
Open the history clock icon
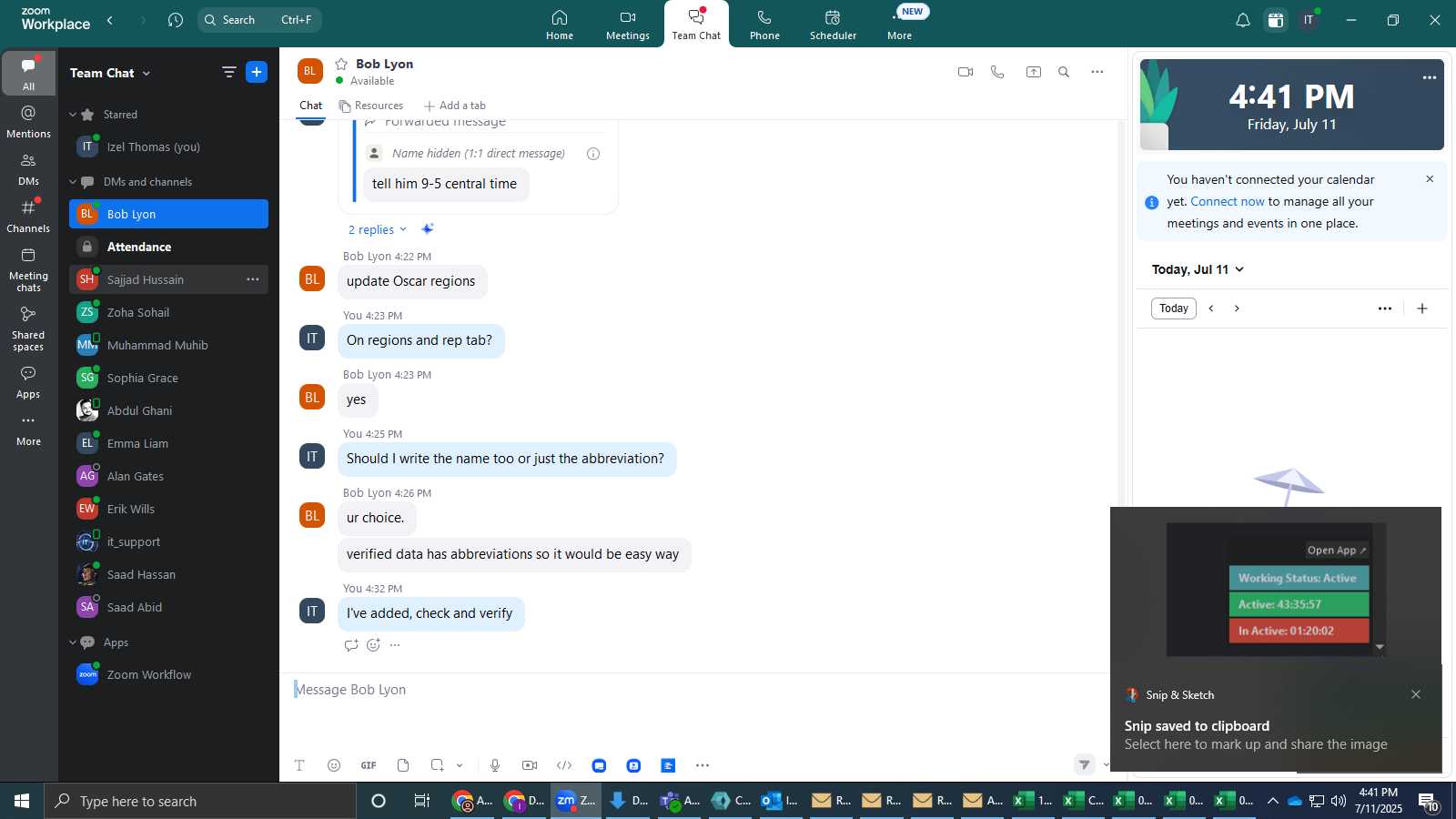click(176, 20)
